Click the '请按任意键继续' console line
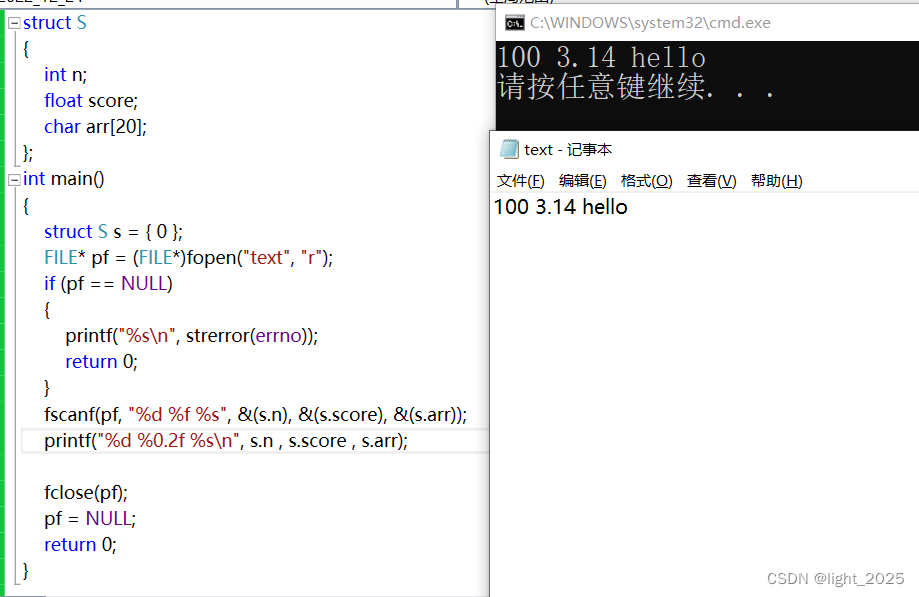Screen dimensions: 919x597 [x=635, y=87]
